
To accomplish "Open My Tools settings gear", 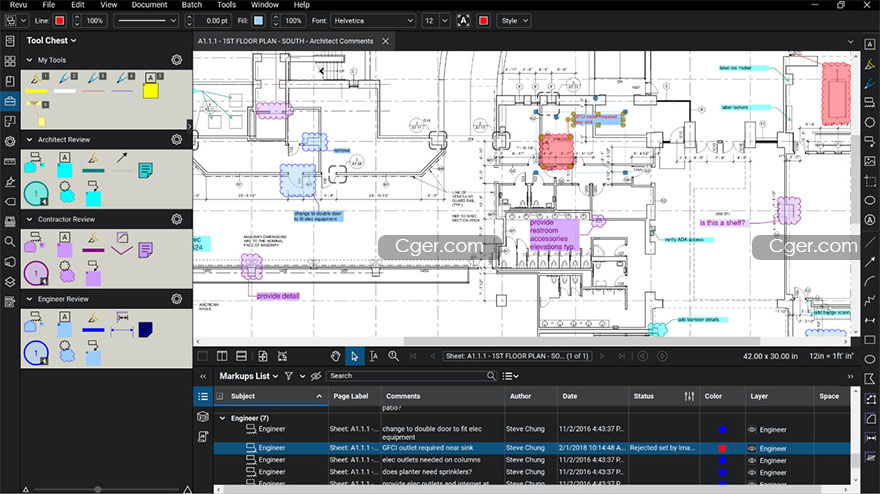I will pyautogui.click(x=177, y=60).
